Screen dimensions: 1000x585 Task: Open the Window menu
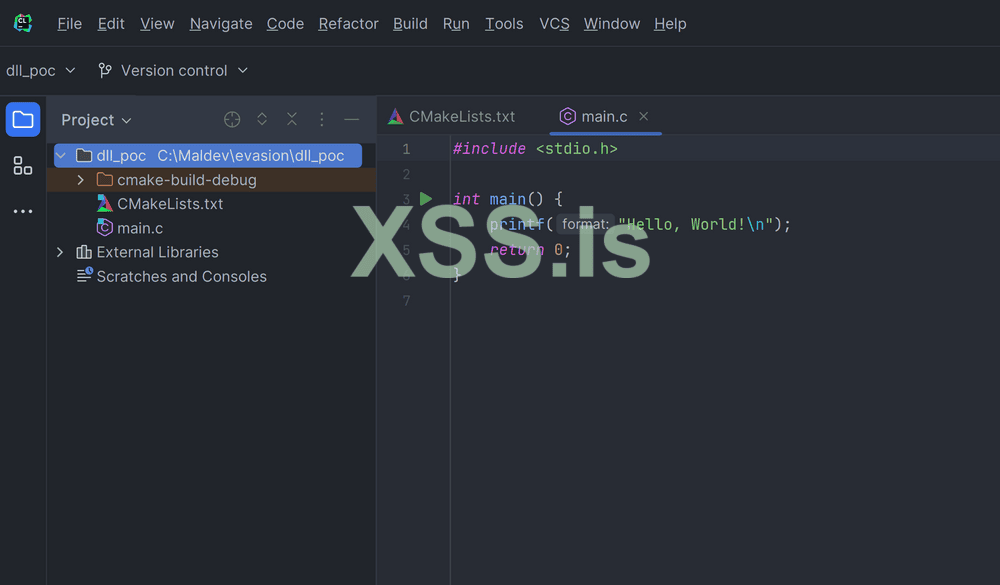[x=612, y=24]
